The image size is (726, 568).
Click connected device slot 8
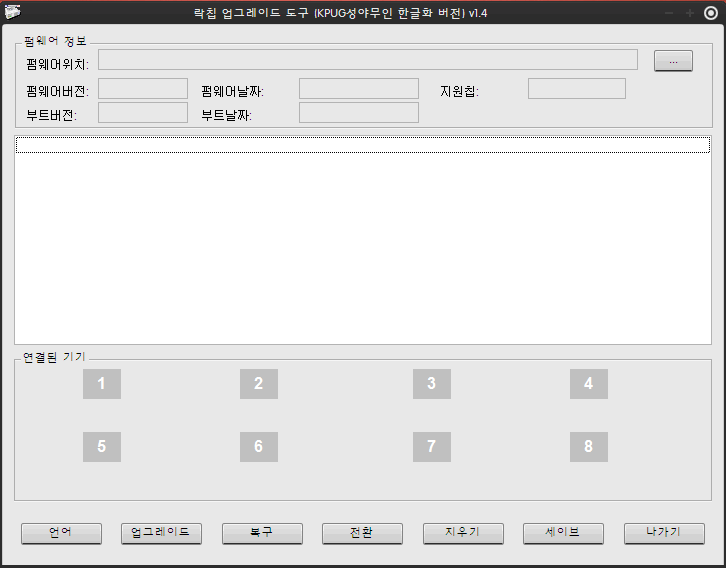[x=589, y=447]
